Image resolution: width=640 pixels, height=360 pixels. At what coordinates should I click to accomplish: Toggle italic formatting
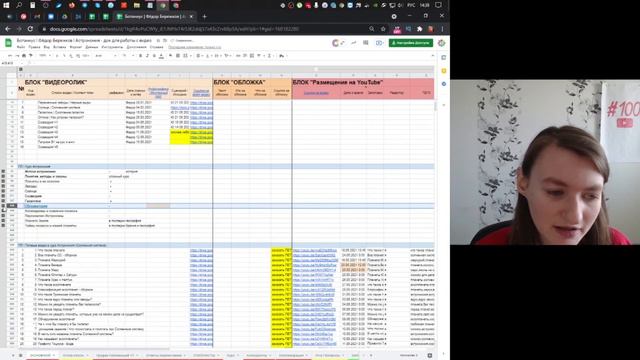point(147,56)
